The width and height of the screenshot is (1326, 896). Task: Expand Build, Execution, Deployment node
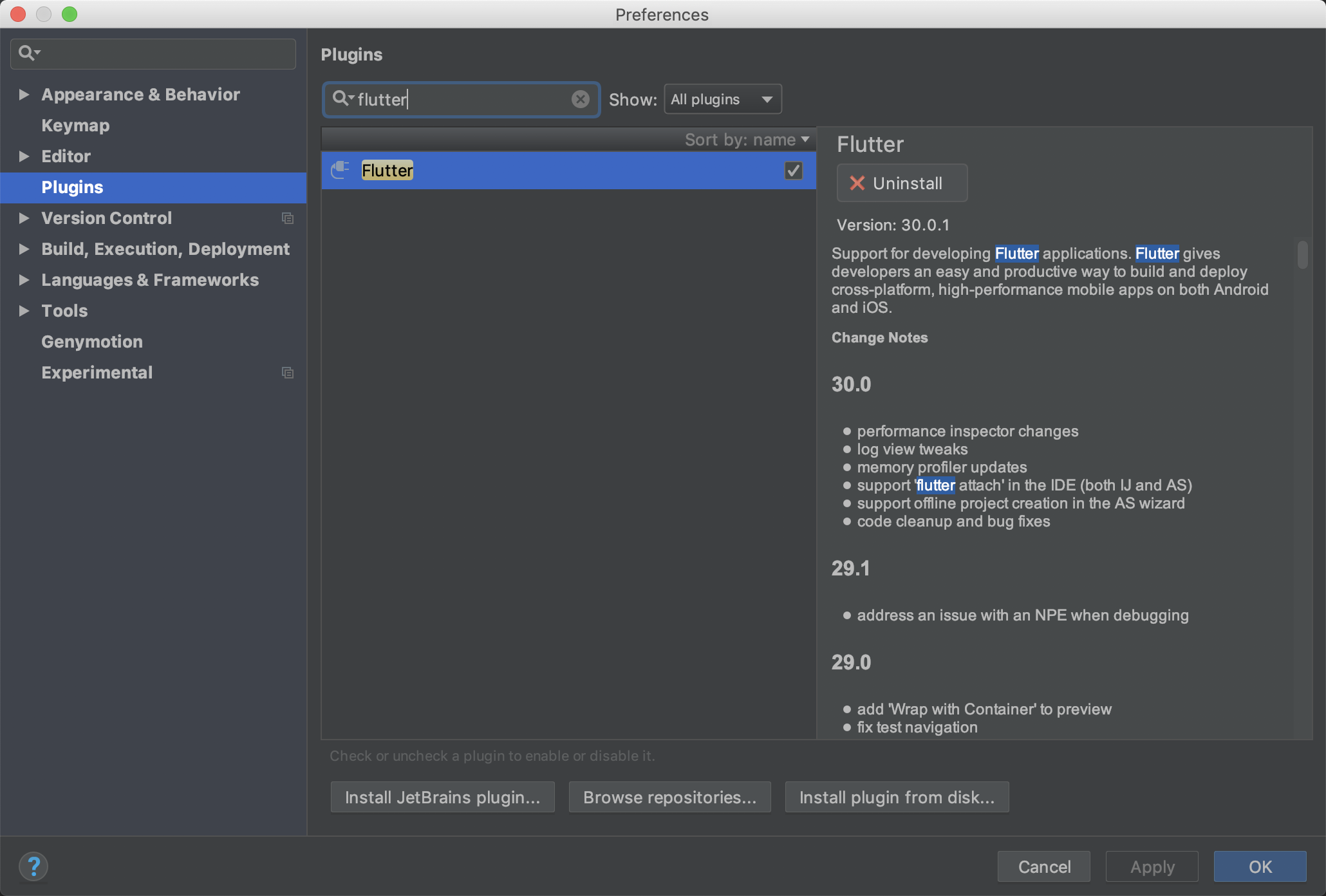point(24,249)
